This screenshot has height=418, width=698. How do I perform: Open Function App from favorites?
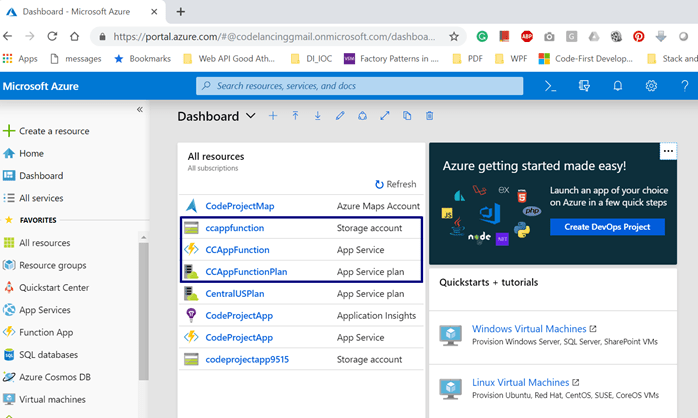tap(47, 332)
